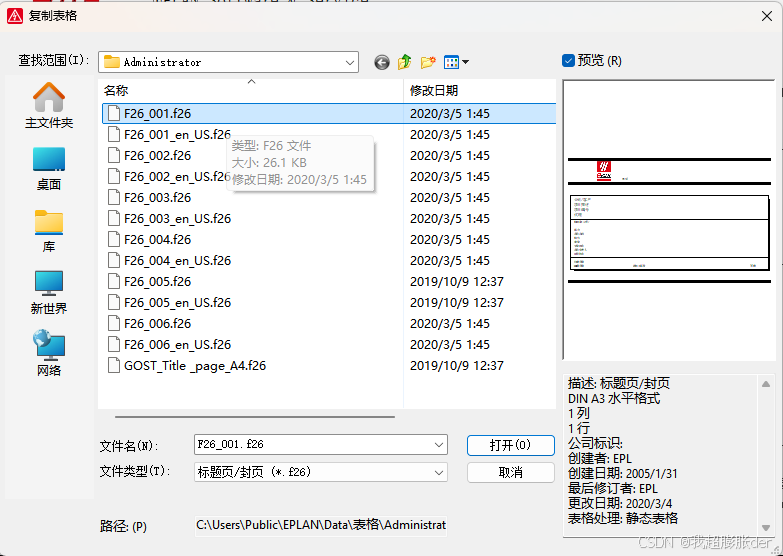Click the 打开(O) button
This screenshot has width=783, height=556.
point(510,445)
